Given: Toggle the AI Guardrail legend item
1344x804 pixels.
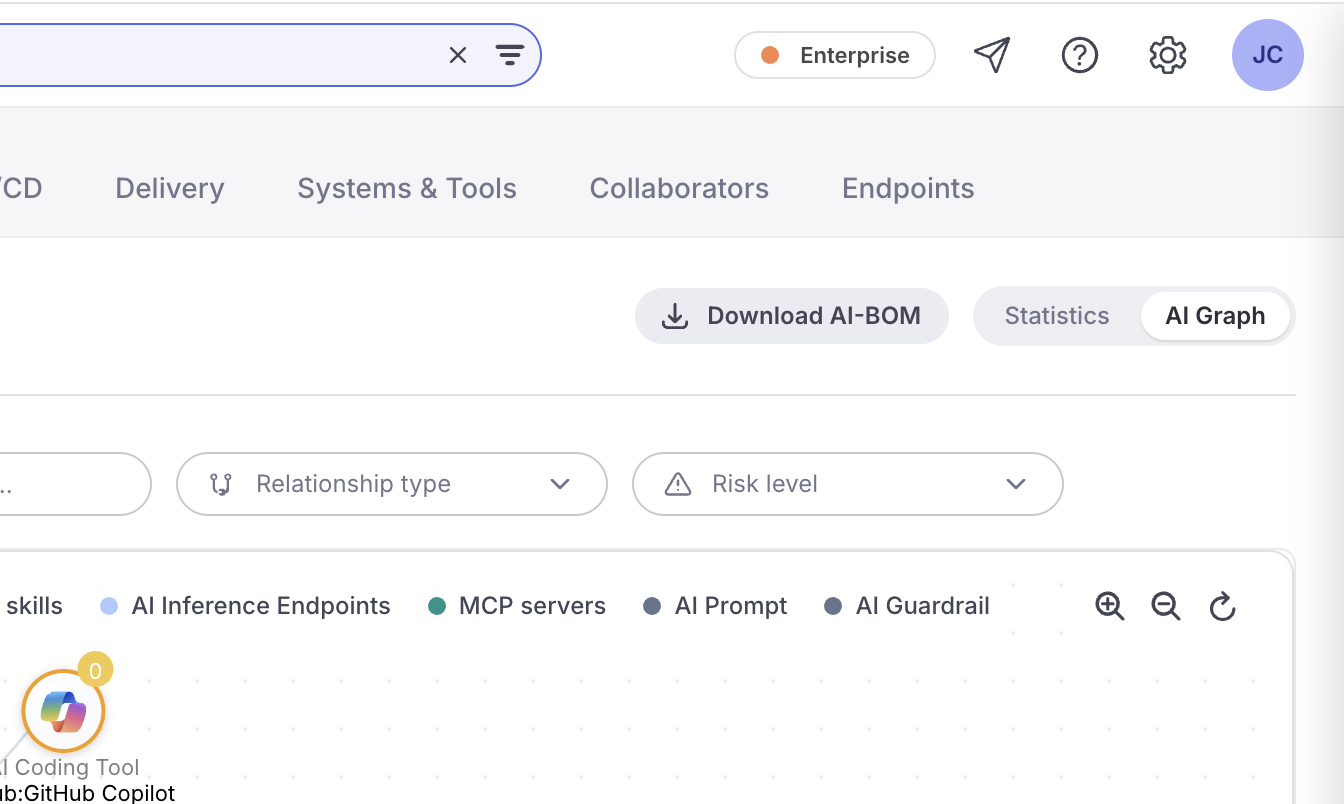Looking at the screenshot, I should [x=907, y=606].
